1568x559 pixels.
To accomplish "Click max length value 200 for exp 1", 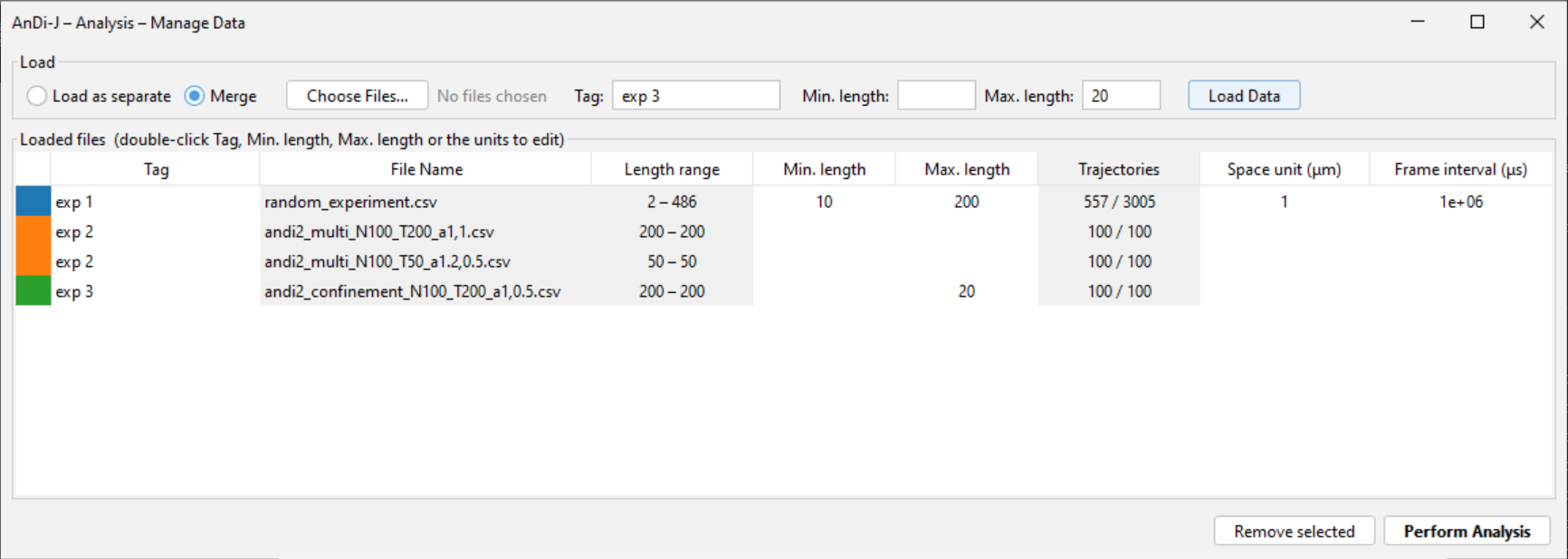I will pyautogui.click(x=967, y=202).
